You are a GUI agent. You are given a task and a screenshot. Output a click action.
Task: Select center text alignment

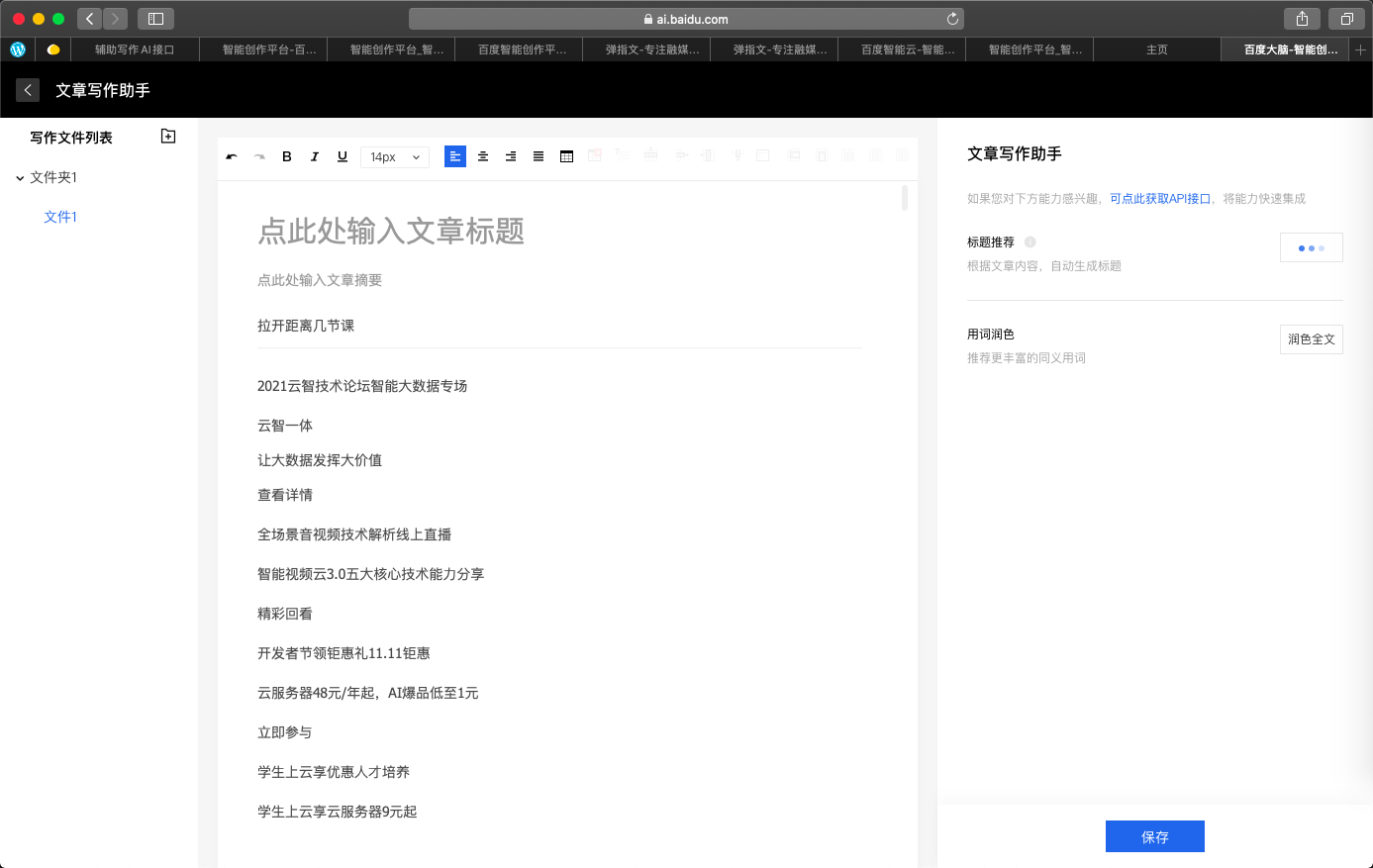coord(483,156)
